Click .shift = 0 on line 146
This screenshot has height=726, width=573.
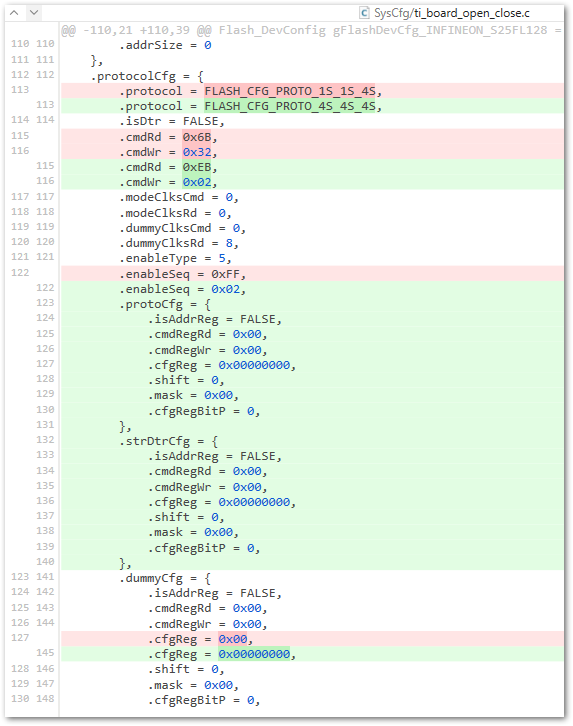tap(186, 670)
